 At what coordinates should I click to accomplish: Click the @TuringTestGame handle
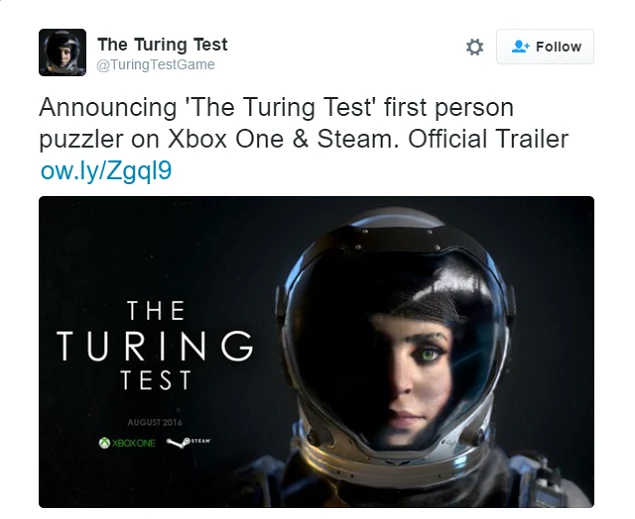[x=155, y=65]
